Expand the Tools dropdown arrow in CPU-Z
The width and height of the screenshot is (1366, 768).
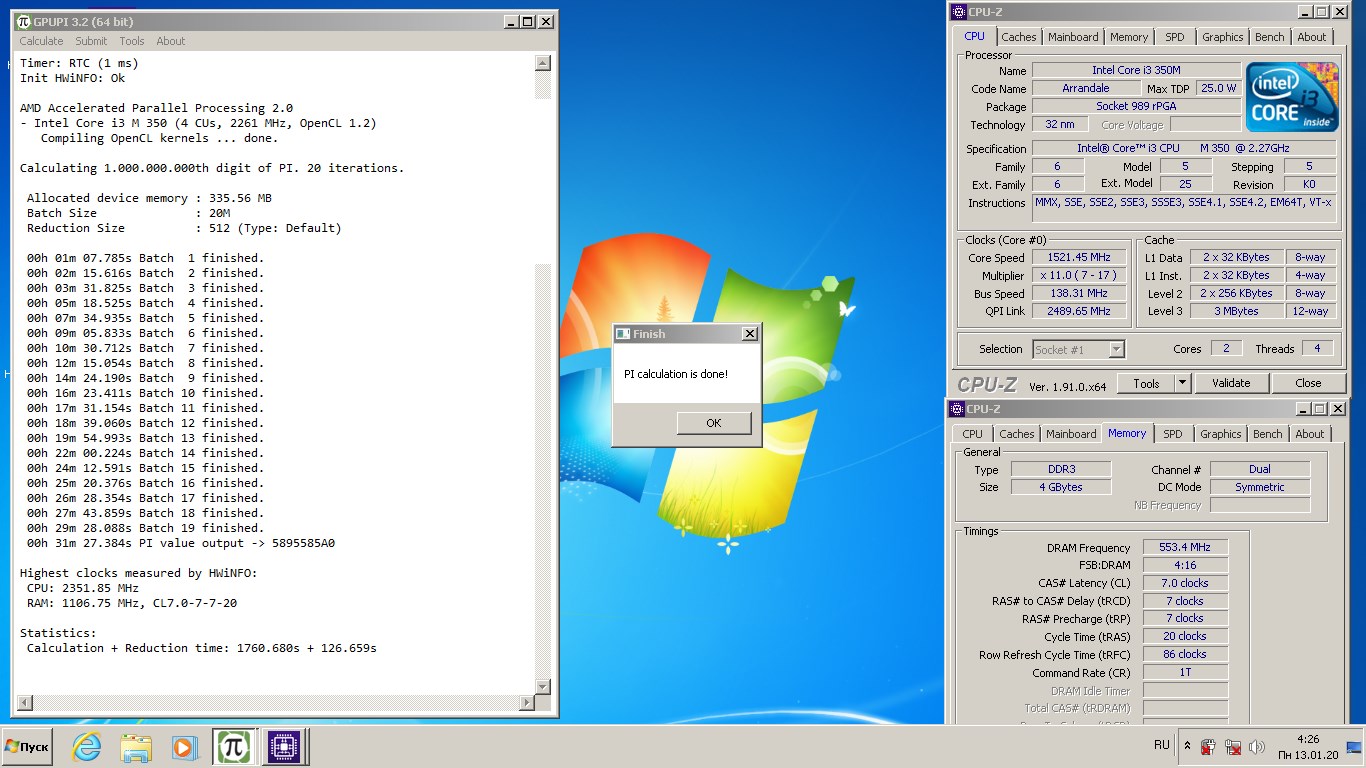(1182, 383)
